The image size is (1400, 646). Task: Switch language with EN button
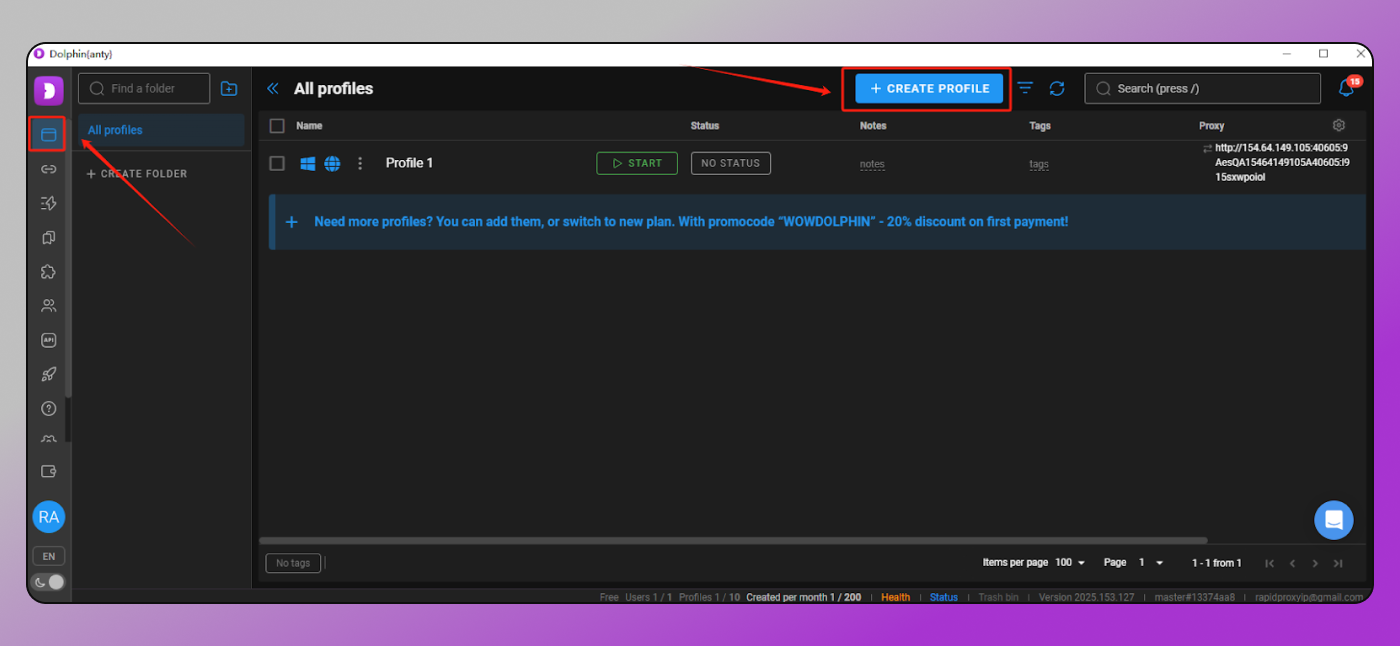[x=48, y=556]
